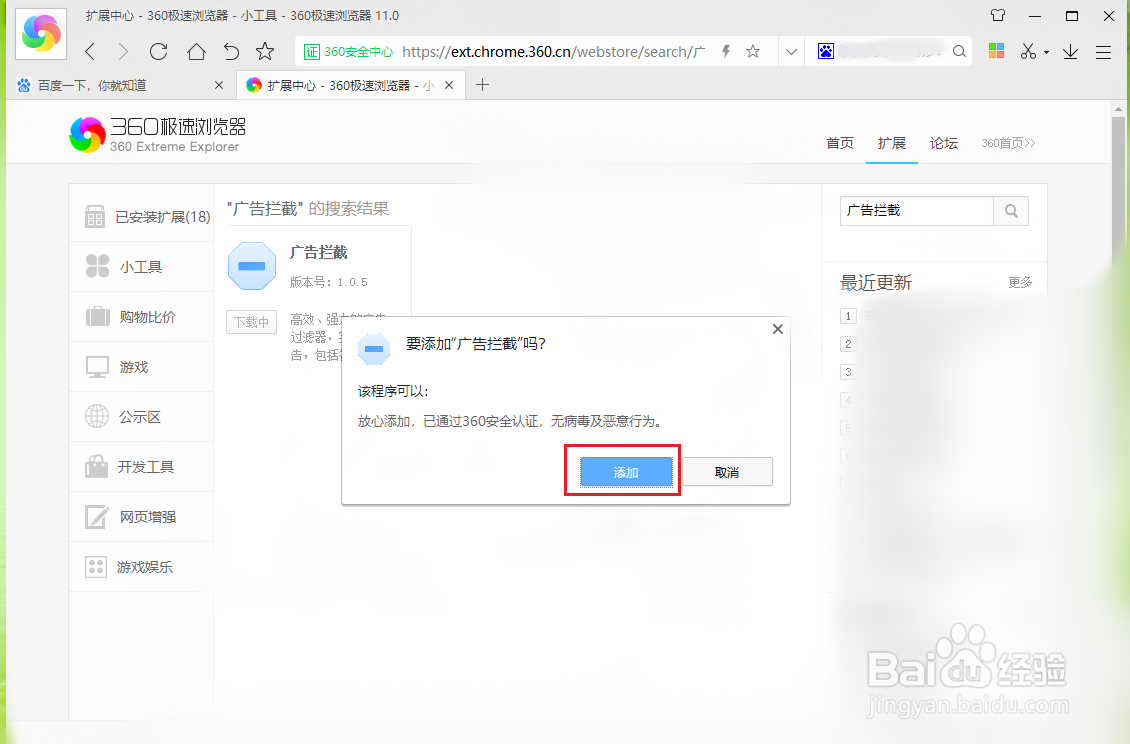The image size is (1130, 744).
Task: Click the extension search magnifier button
Action: [1011, 211]
